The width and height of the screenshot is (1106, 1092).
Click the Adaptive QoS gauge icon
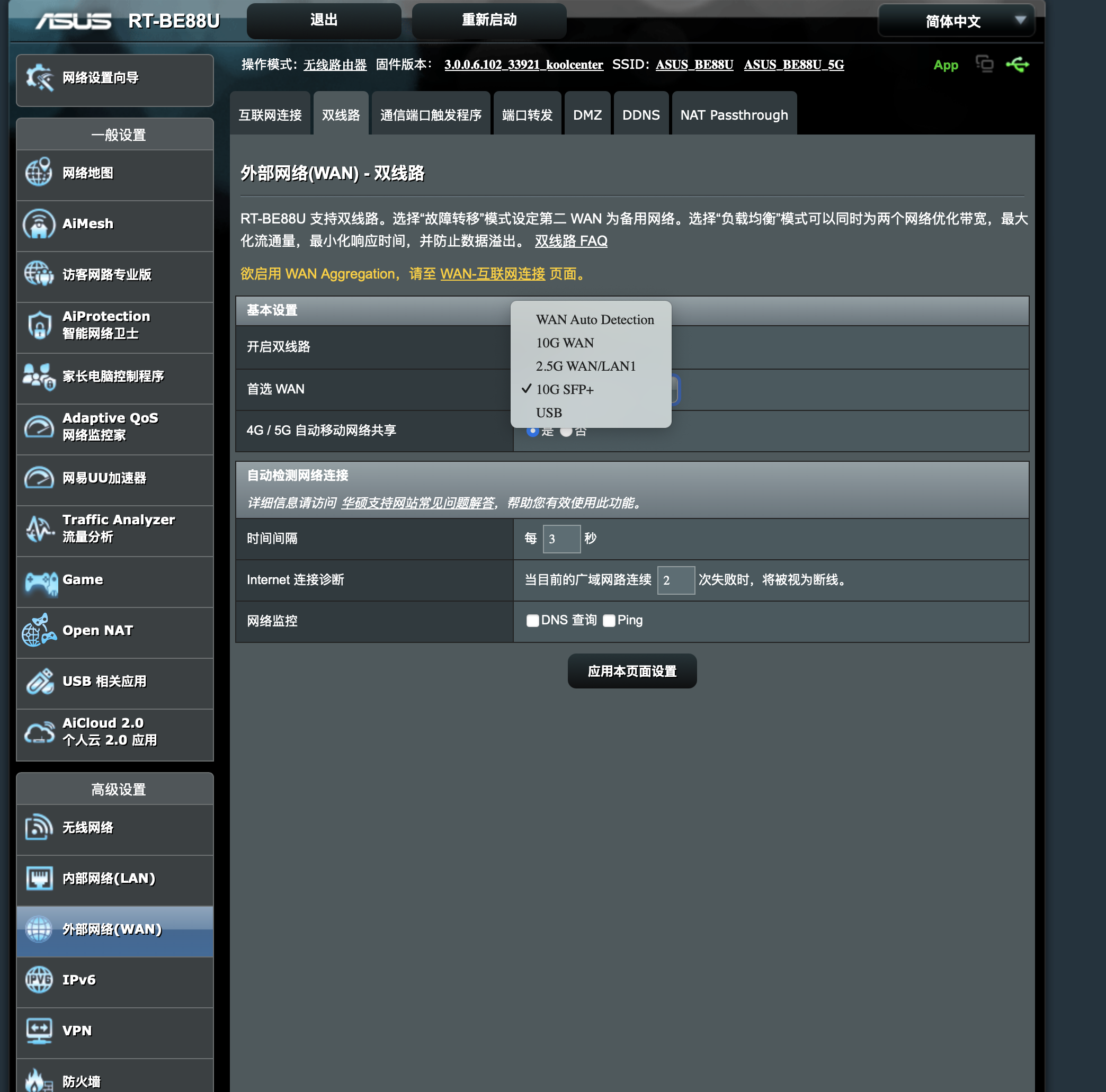39,426
